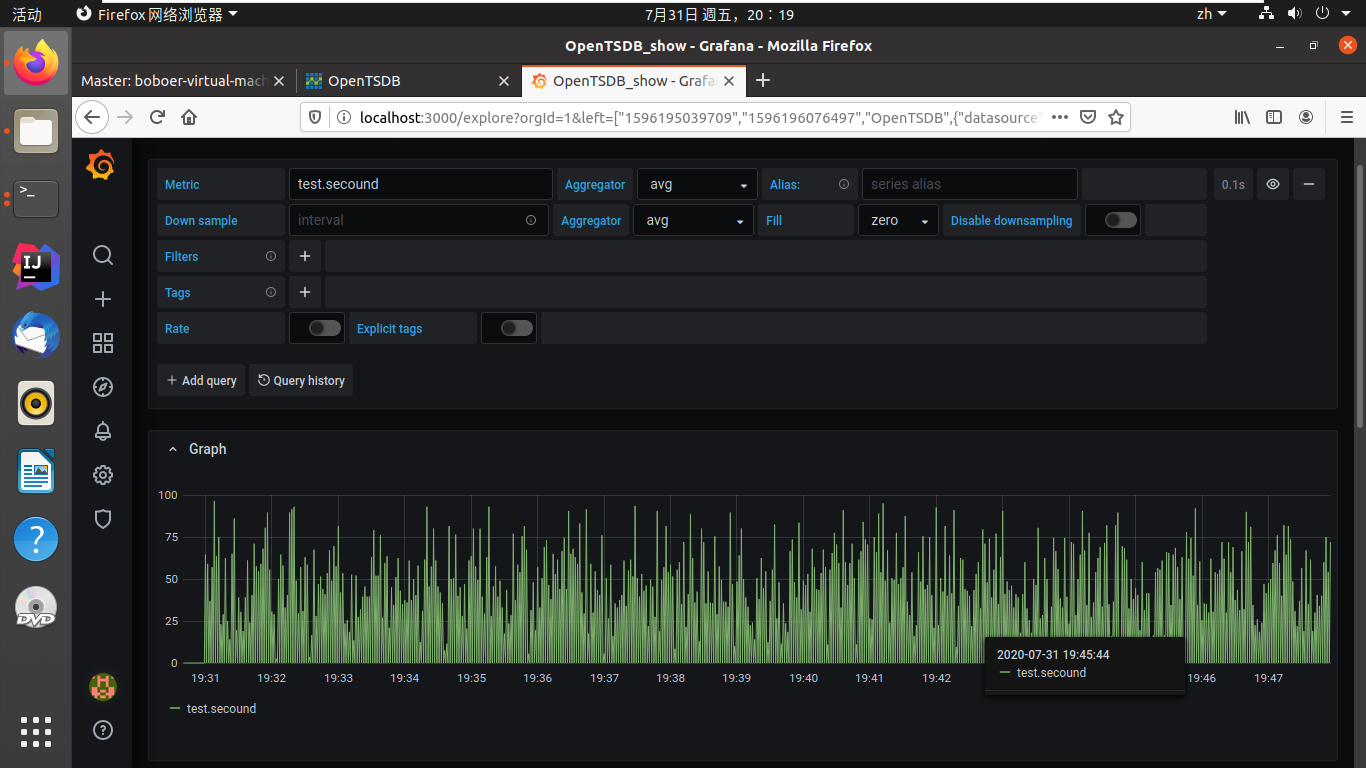Reload the page in Firefox
Viewport: 1366px width, 768px height.
[x=157, y=117]
